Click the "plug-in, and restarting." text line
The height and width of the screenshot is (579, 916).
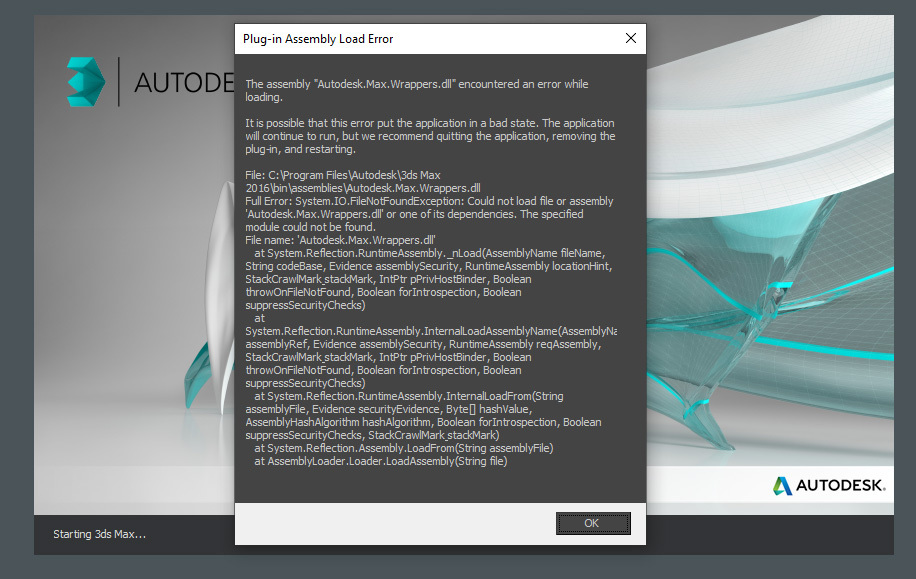(x=300, y=149)
